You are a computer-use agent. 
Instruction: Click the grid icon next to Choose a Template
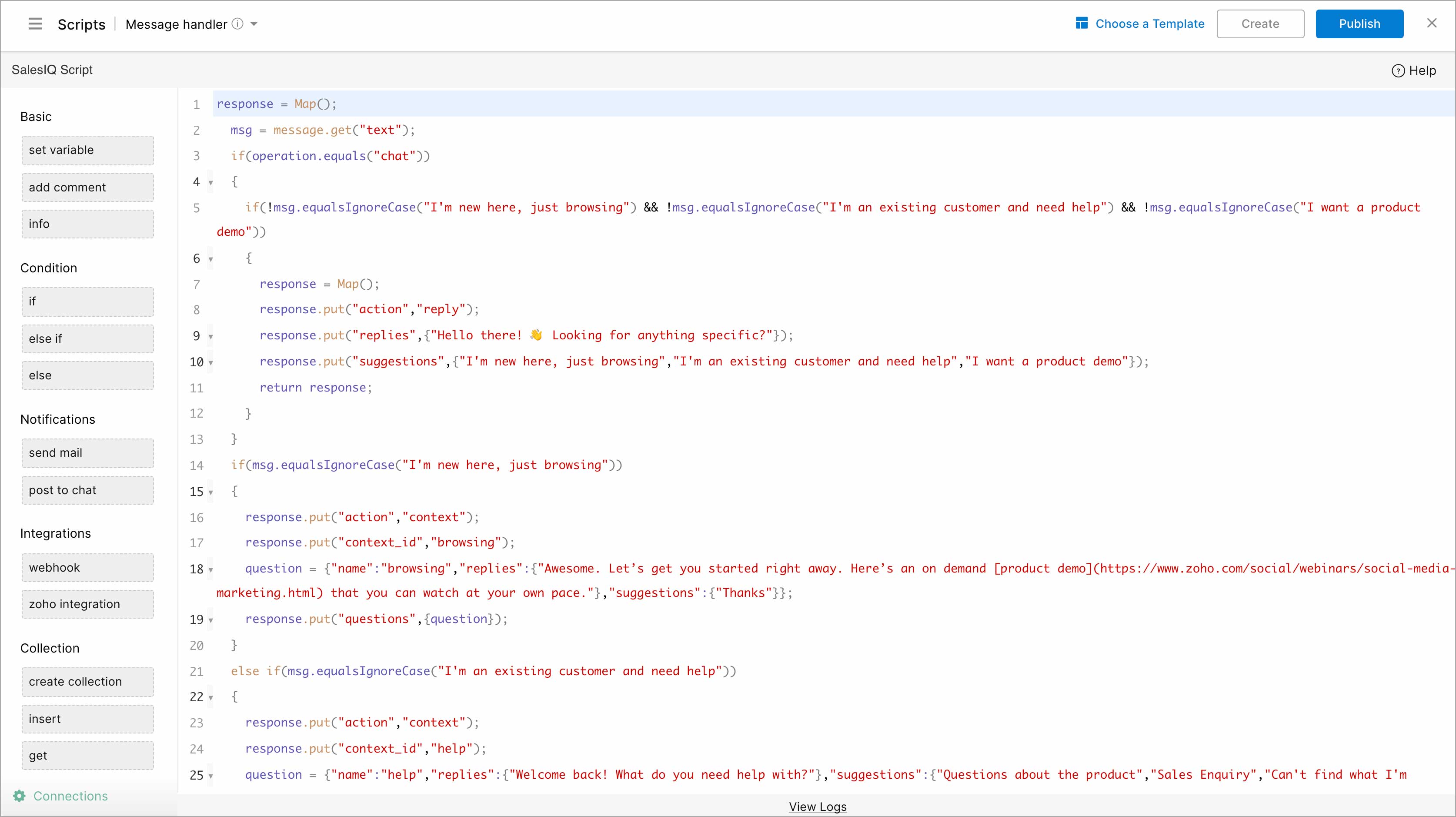tap(1081, 24)
